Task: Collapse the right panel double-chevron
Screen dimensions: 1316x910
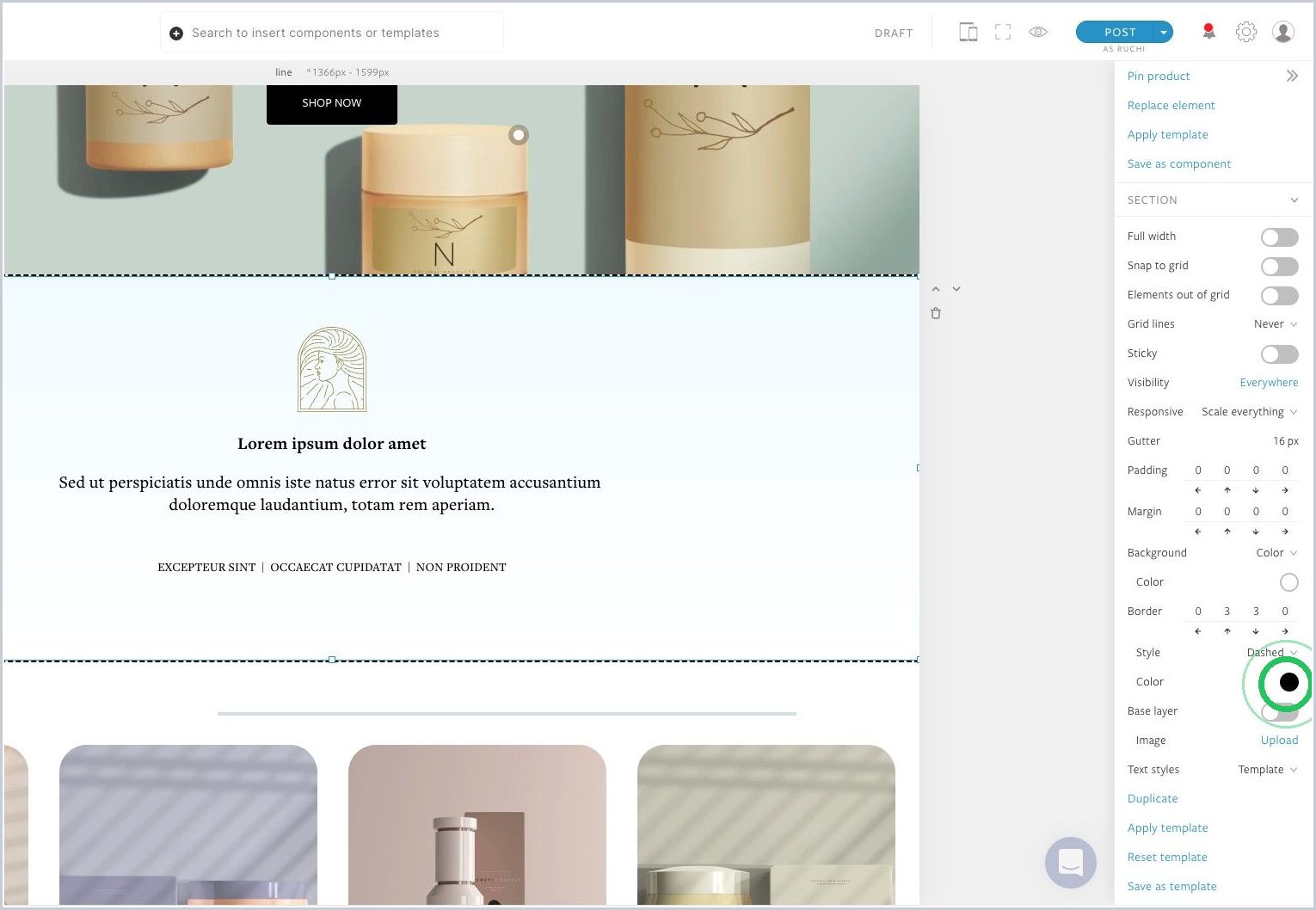Action: (x=1292, y=76)
